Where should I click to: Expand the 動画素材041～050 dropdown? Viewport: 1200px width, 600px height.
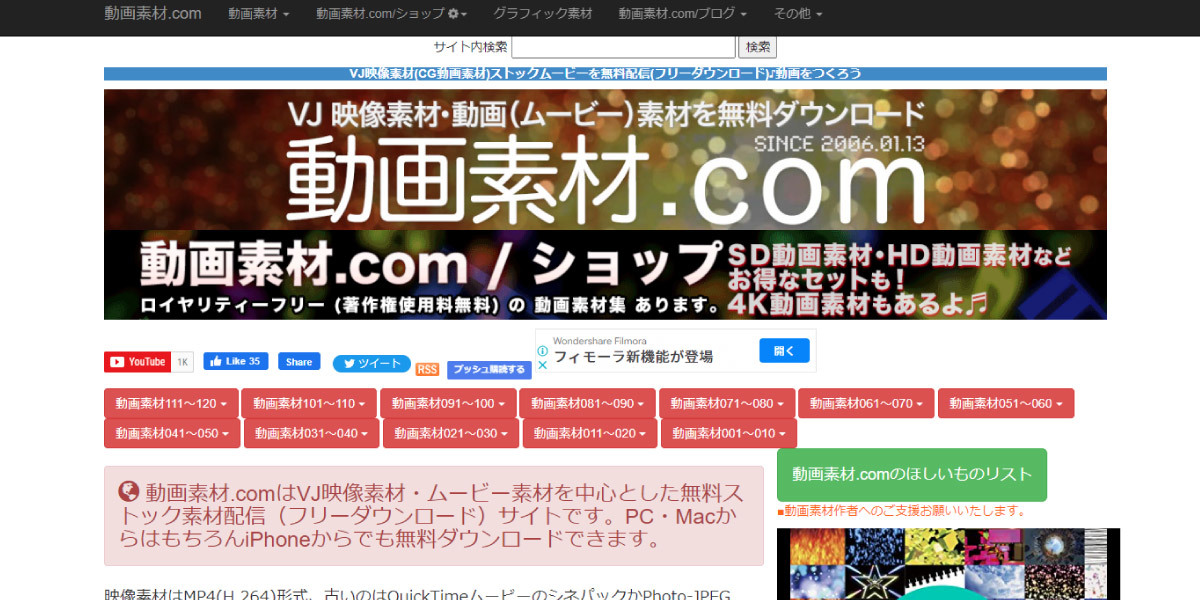[172, 433]
